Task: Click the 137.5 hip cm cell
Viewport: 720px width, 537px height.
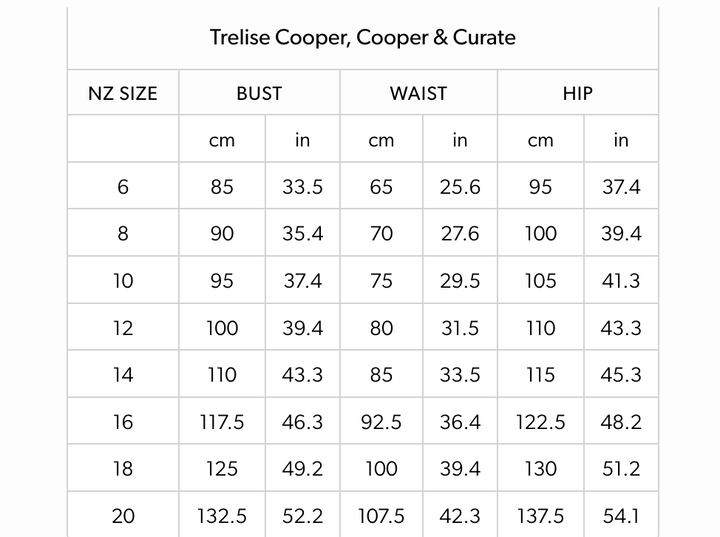Action: click(x=540, y=516)
